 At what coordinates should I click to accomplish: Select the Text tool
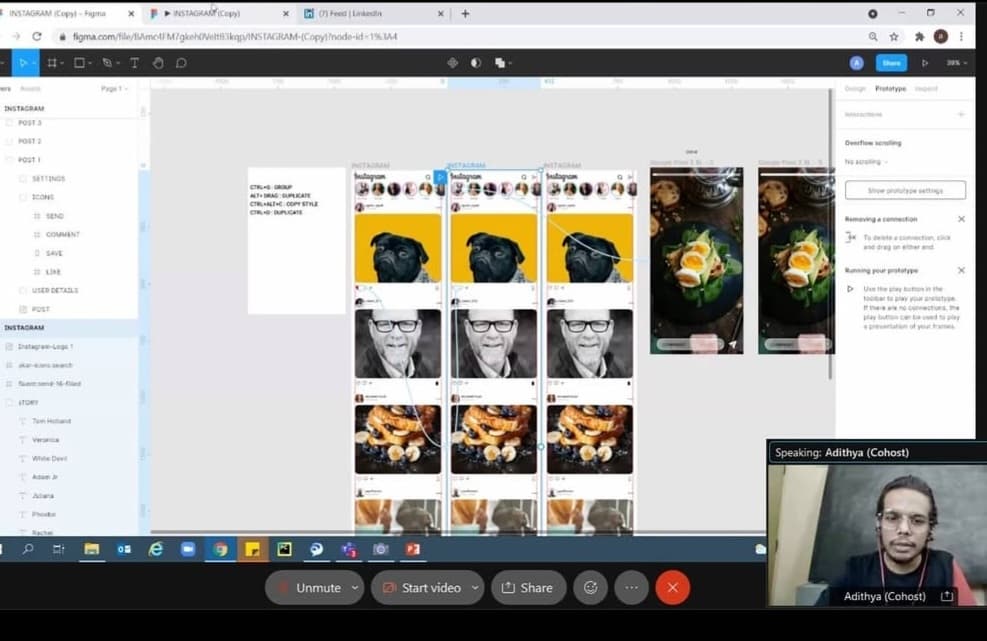click(134, 63)
